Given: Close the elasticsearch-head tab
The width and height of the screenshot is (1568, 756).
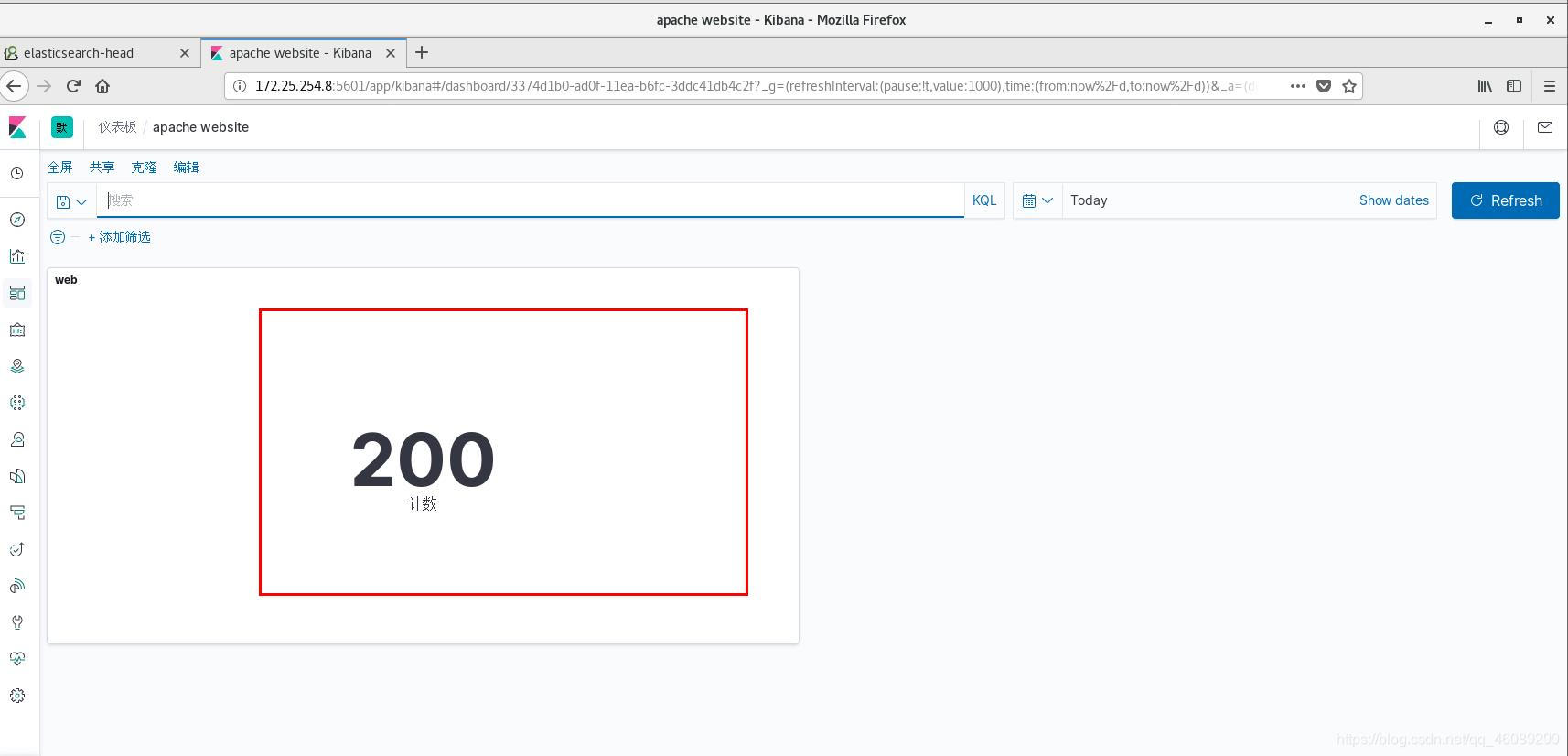Looking at the screenshot, I should pos(185,53).
